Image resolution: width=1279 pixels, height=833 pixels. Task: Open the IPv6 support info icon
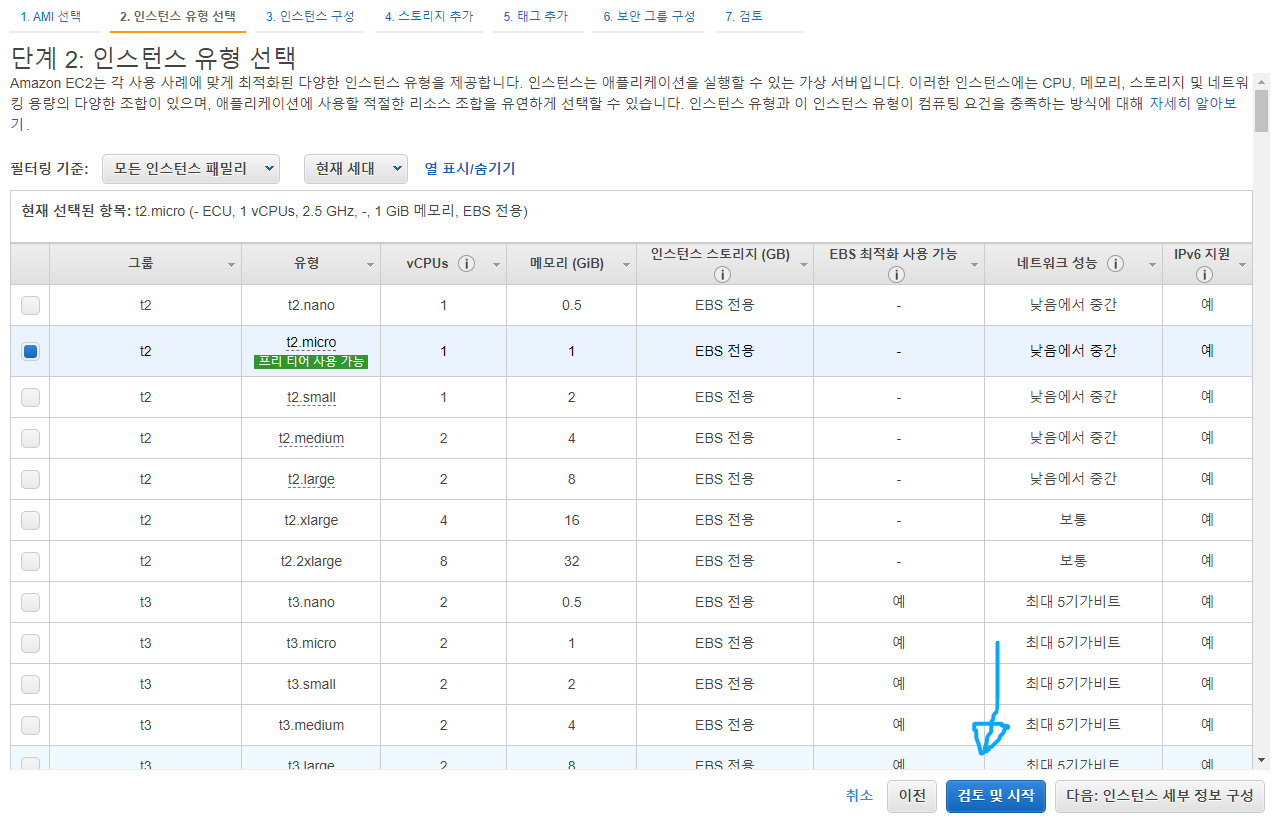[1204, 274]
